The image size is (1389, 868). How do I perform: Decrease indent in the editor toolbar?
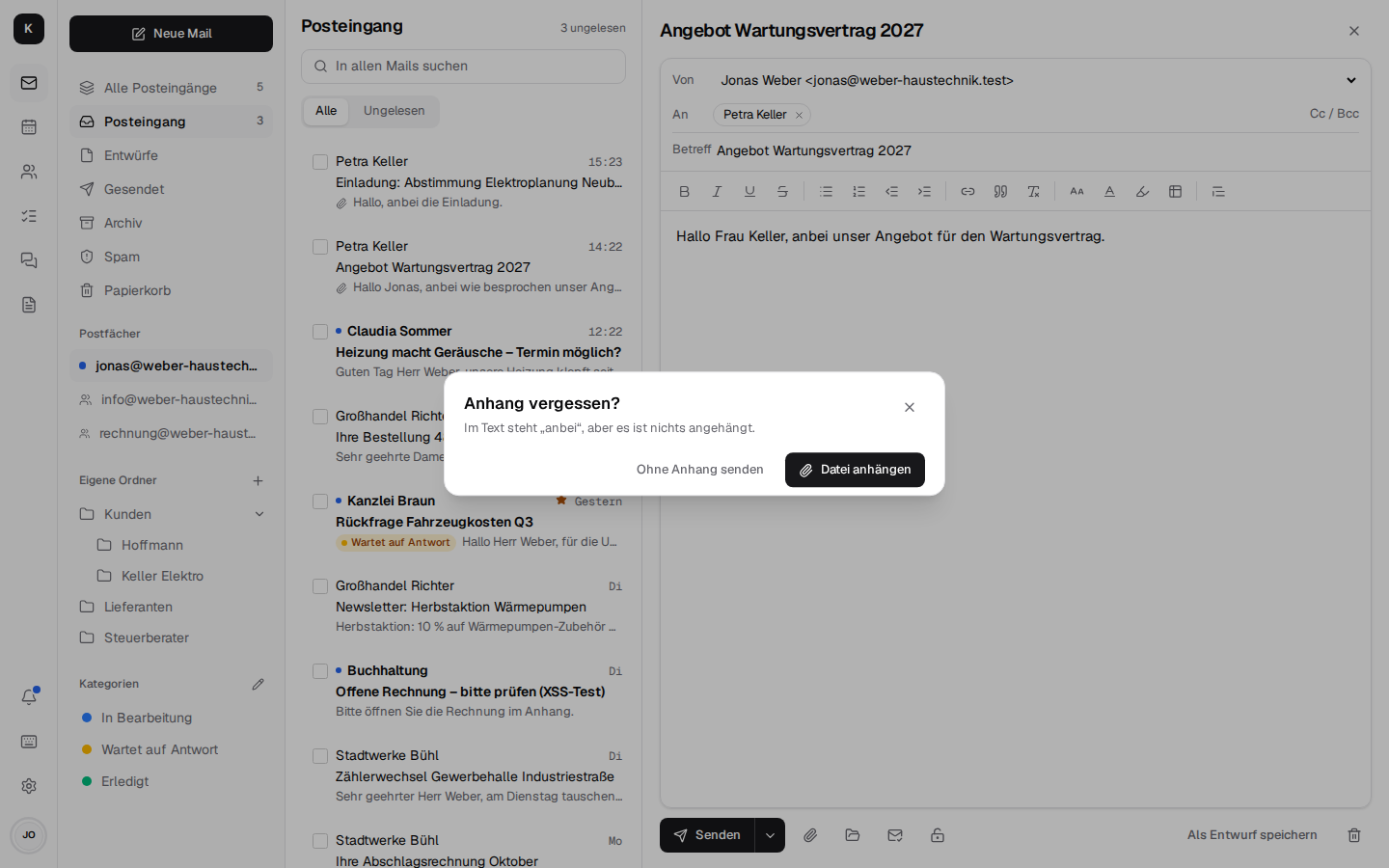point(891,191)
